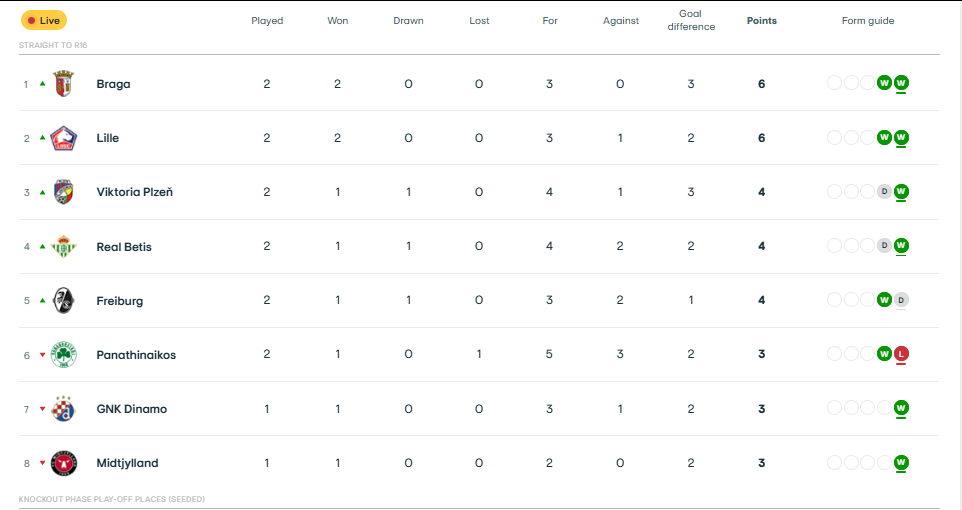The image size is (962, 510).
Task: Click the Lille club crest
Action: point(63,138)
